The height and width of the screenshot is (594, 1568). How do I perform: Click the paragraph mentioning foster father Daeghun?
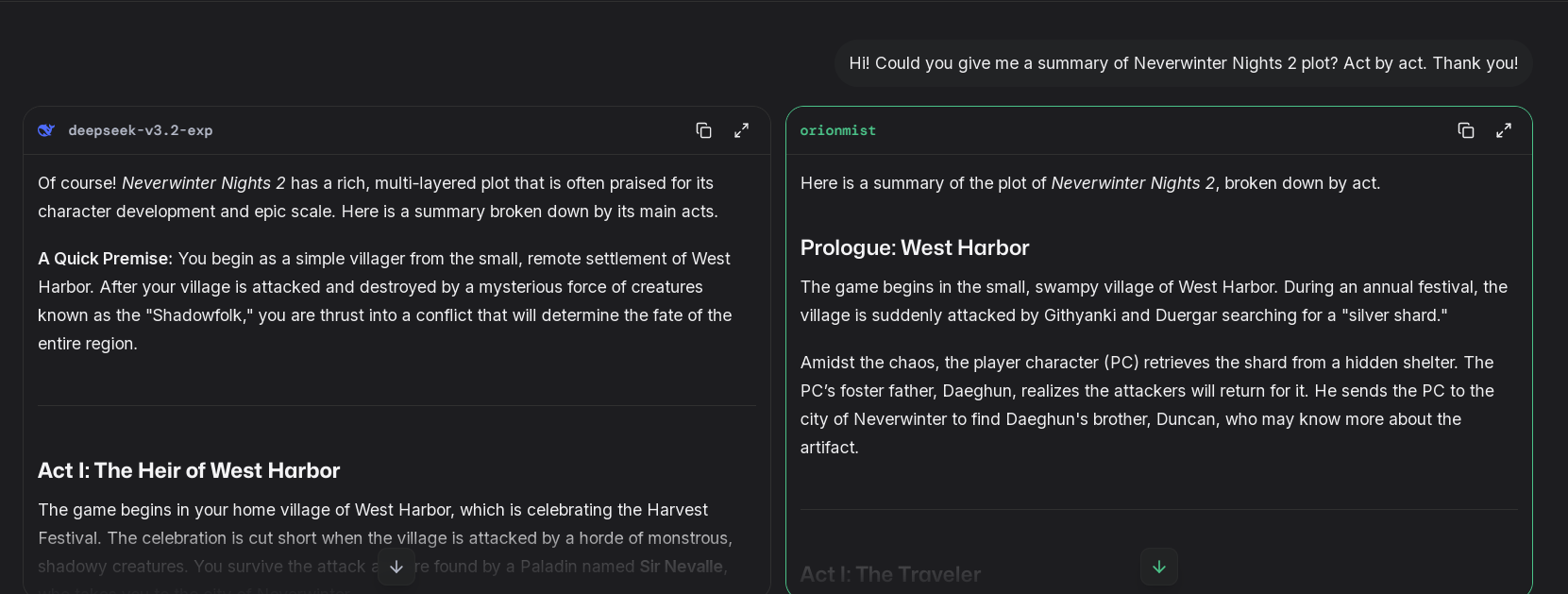(1147, 405)
